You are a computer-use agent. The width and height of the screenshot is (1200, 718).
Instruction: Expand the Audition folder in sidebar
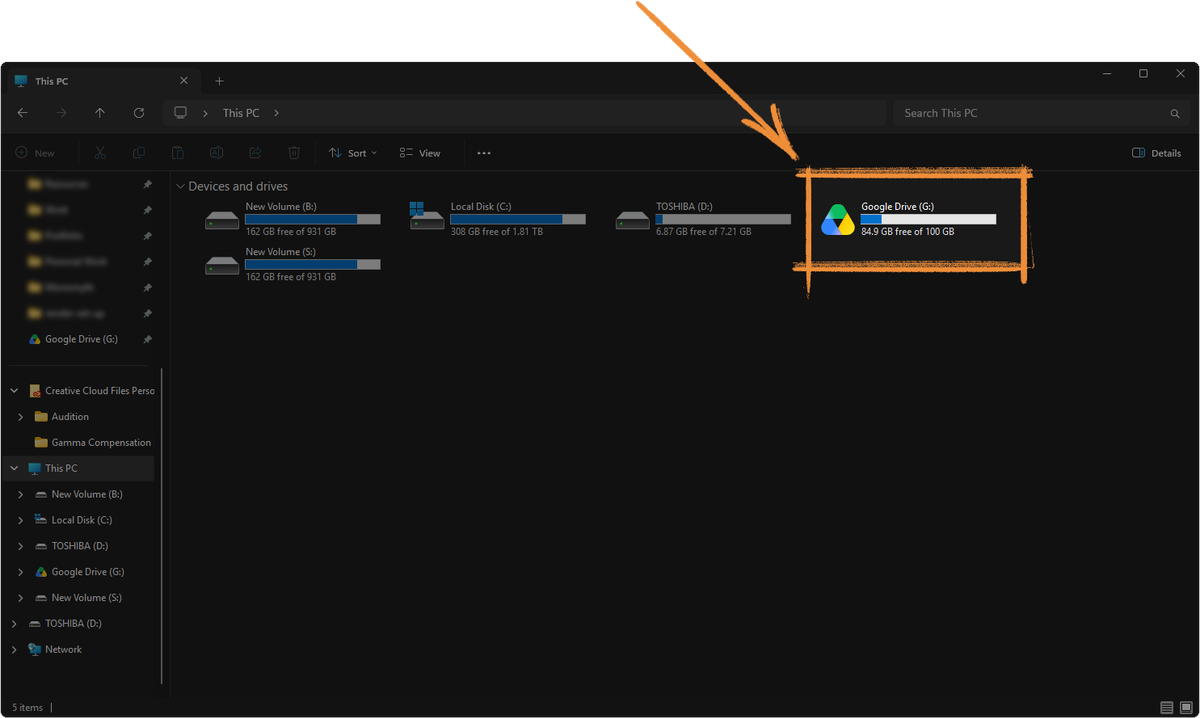click(x=21, y=417)
